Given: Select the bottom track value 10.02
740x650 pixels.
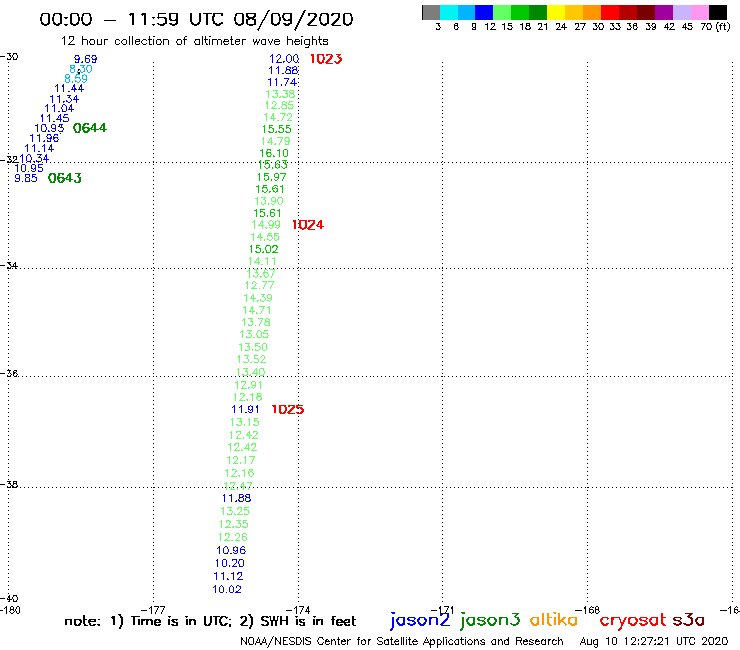Looking at the screenshot, I should click(227, 590).
